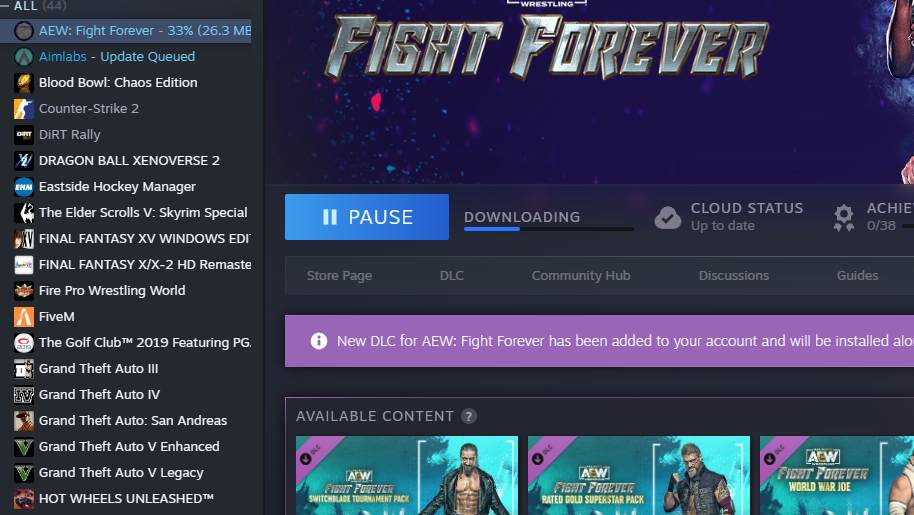This screenshot has height=515, width=914.
Task: Collapse the ALL games category
Action: pos(5,6)
